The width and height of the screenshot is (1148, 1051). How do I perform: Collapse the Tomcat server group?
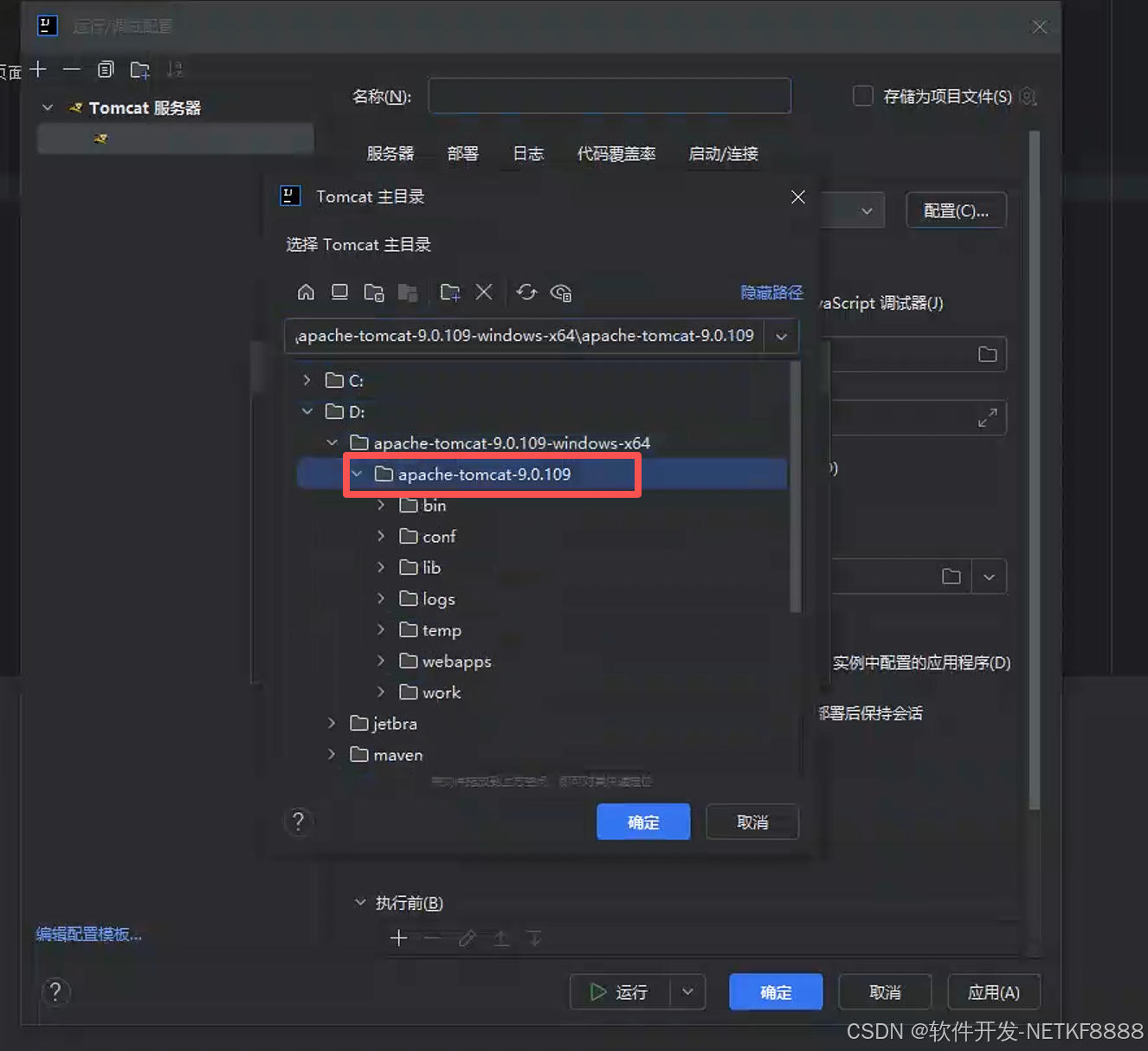(x=48, y=107)
